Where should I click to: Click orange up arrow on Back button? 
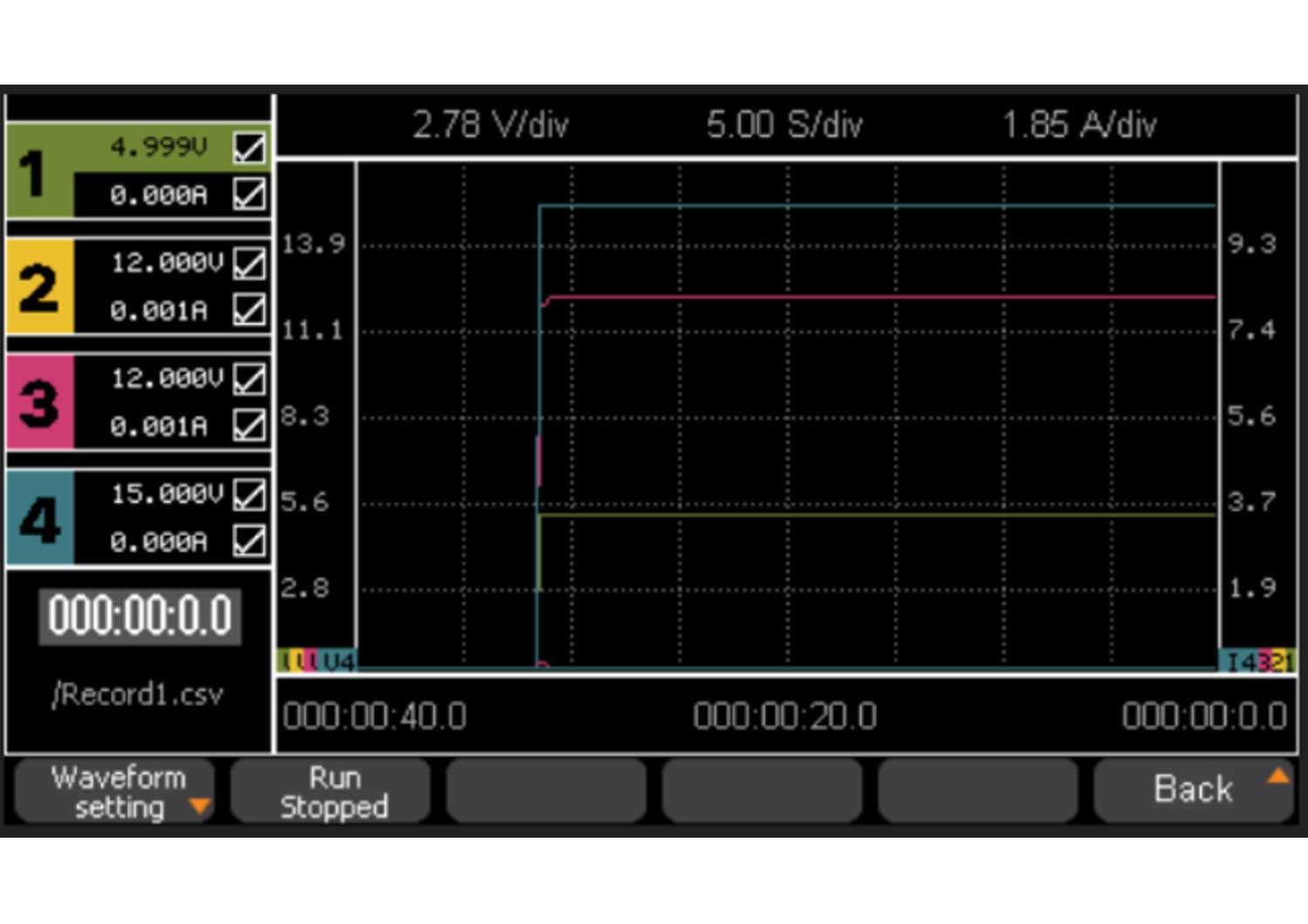point(1277,776)
